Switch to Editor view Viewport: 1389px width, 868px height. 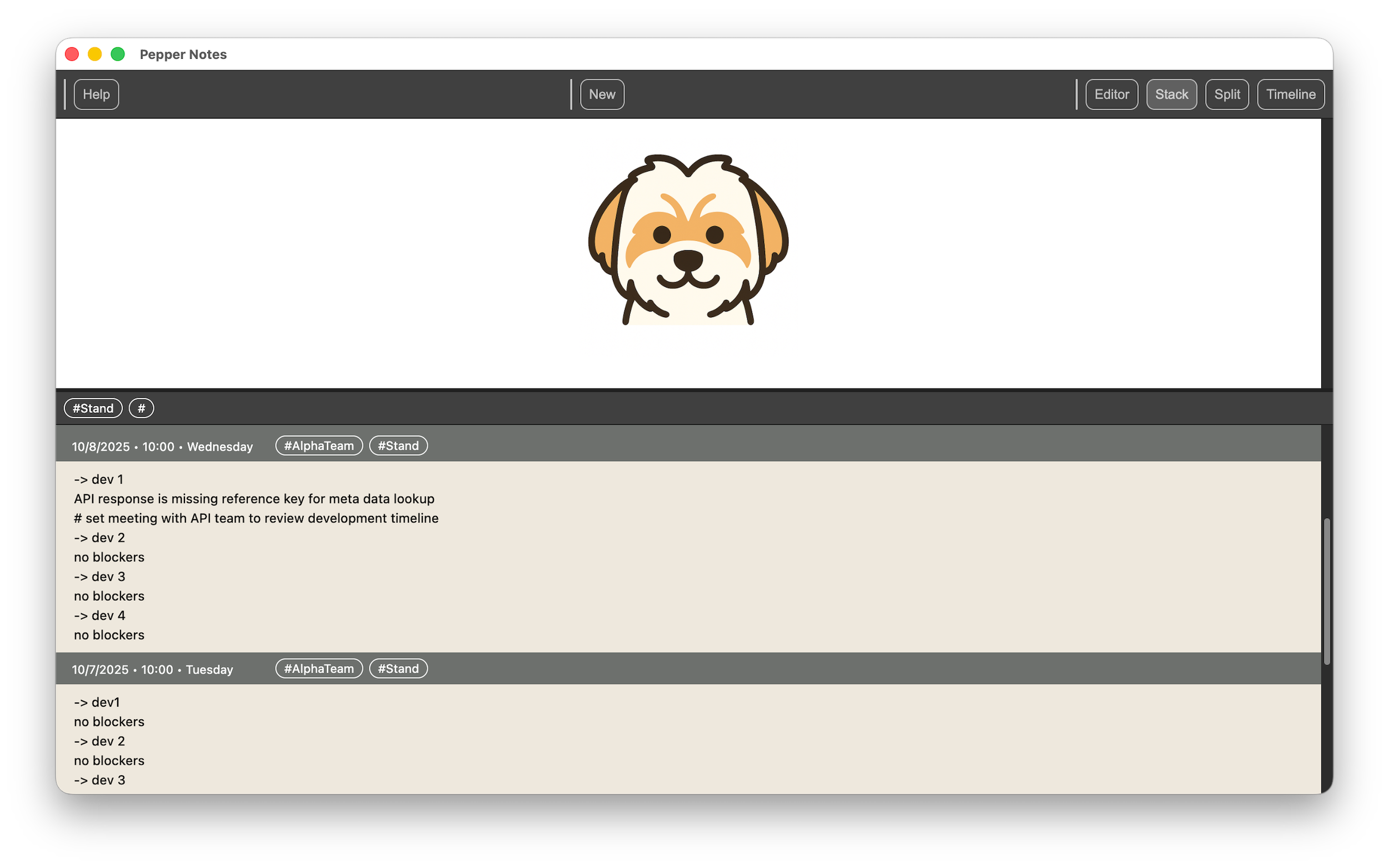(1111, 94)
